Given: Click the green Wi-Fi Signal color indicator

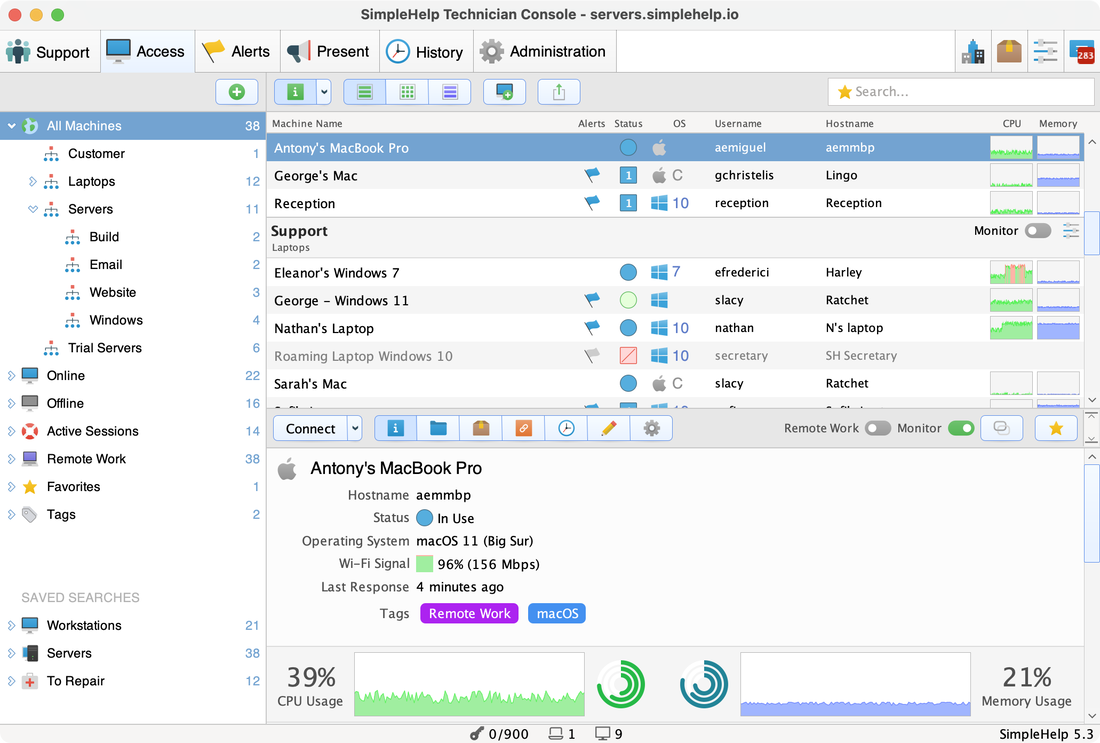Looking at the screenshot, I should [x=424, y=564].
